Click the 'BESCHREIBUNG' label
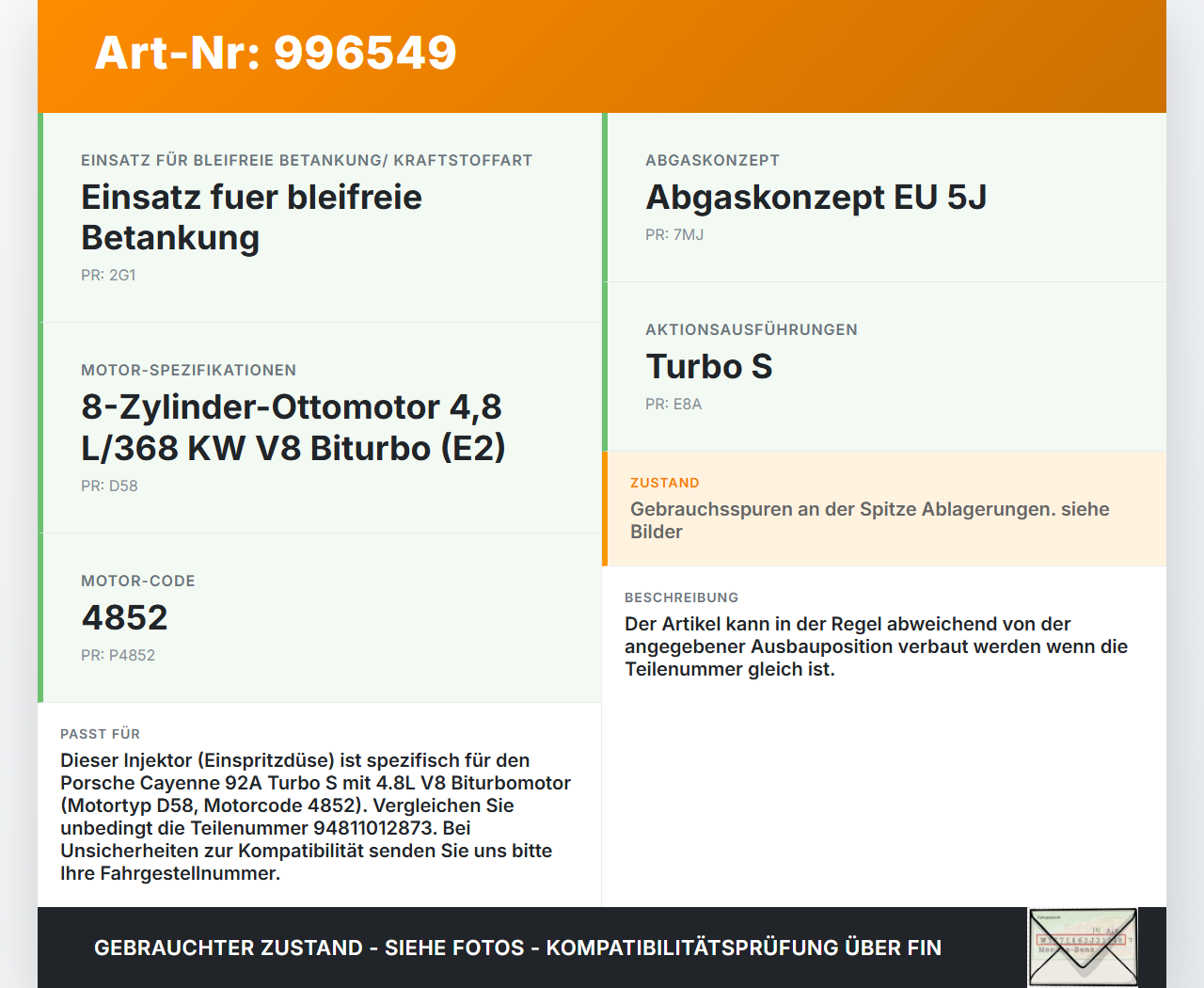The image size is (1204, 988). 682,598
